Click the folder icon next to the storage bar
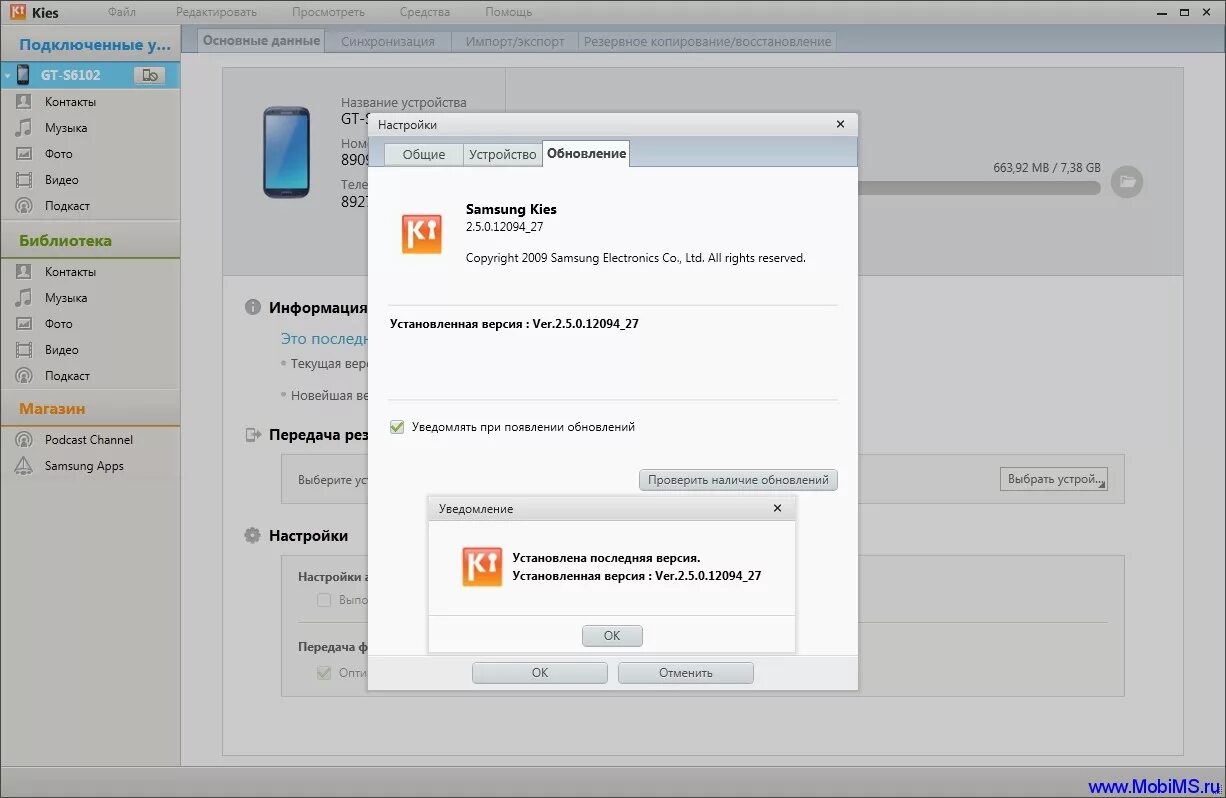The height and width of the screenshot is (798, 1226). [1127, 182]
